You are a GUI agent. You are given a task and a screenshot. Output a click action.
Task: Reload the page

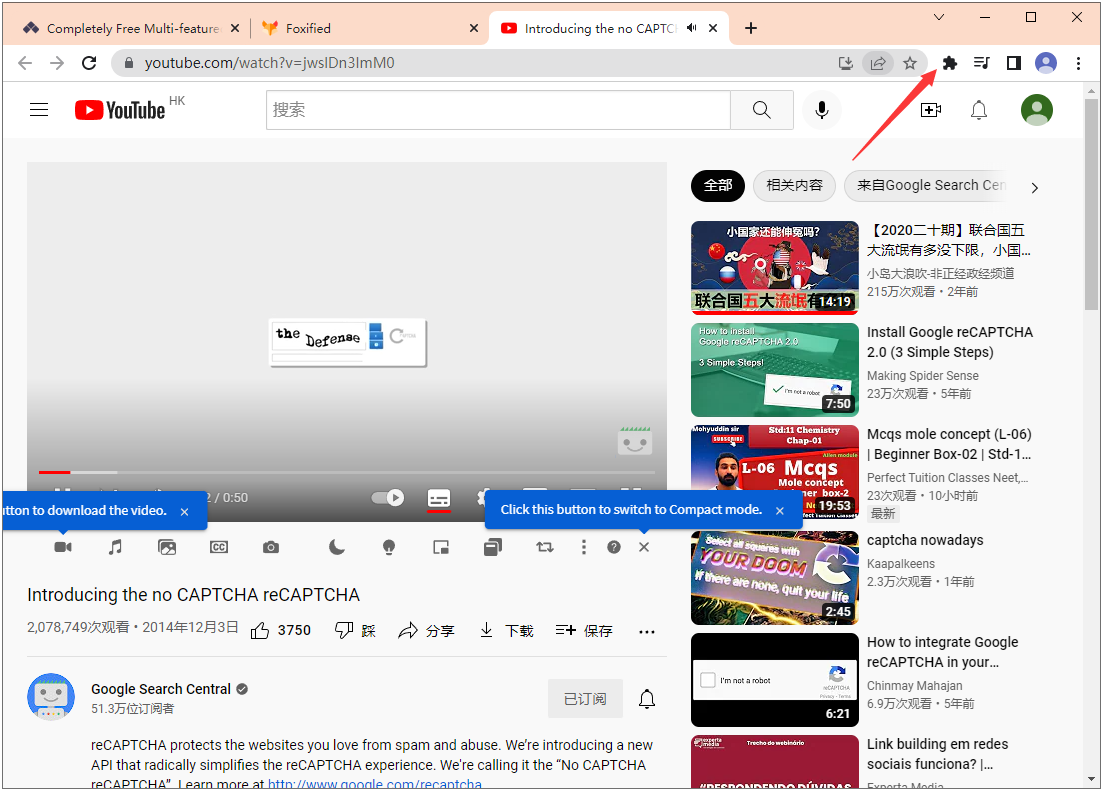tap(89, 63)
